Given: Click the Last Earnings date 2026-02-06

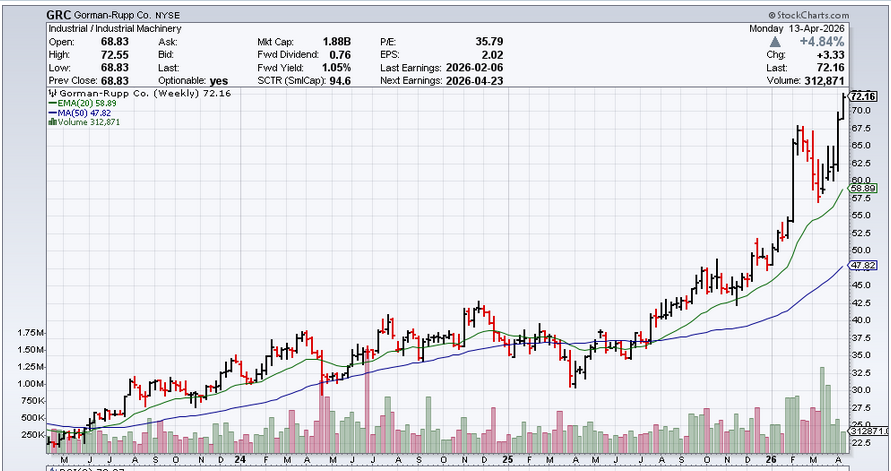Looking at the screenshot, I should tap(474, 68).
